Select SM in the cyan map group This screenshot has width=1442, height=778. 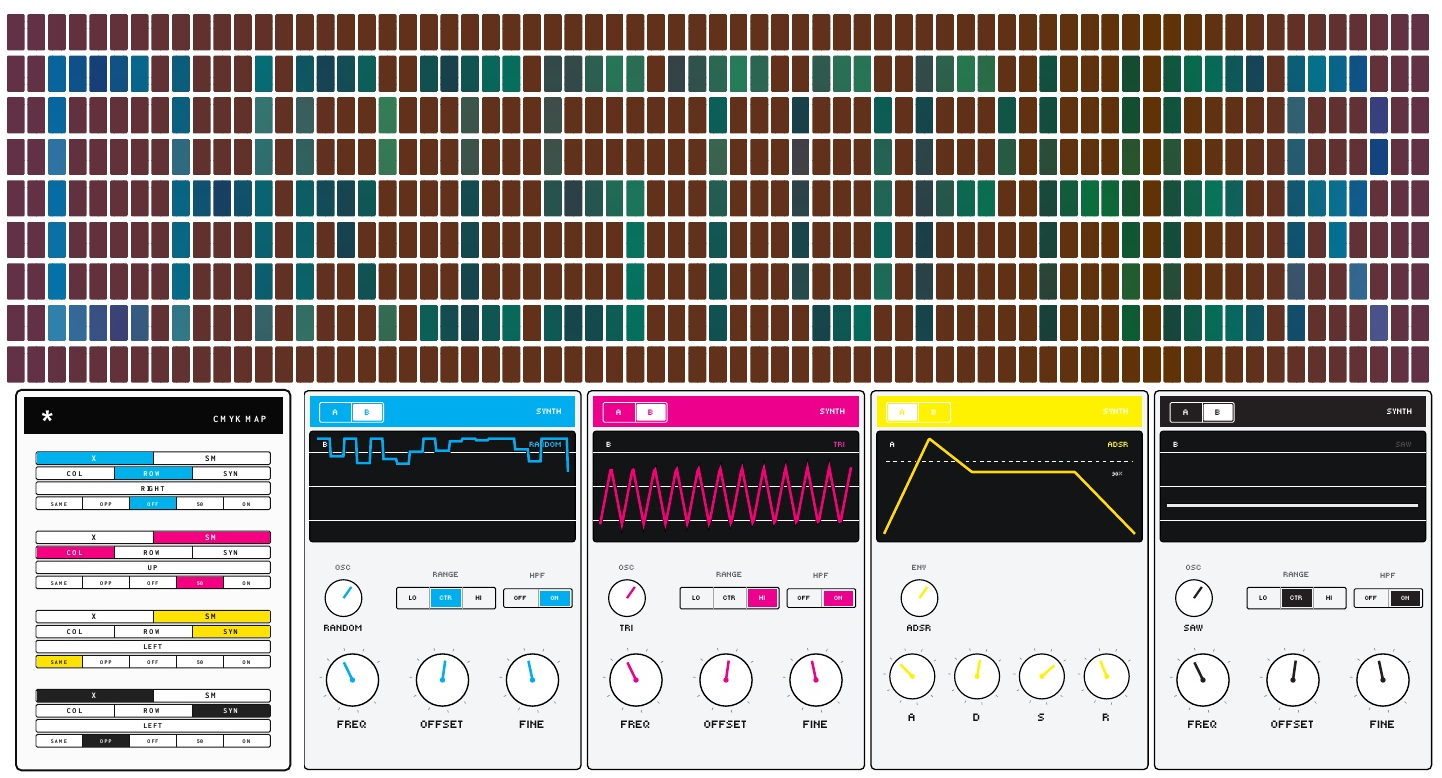coord(211,458)
